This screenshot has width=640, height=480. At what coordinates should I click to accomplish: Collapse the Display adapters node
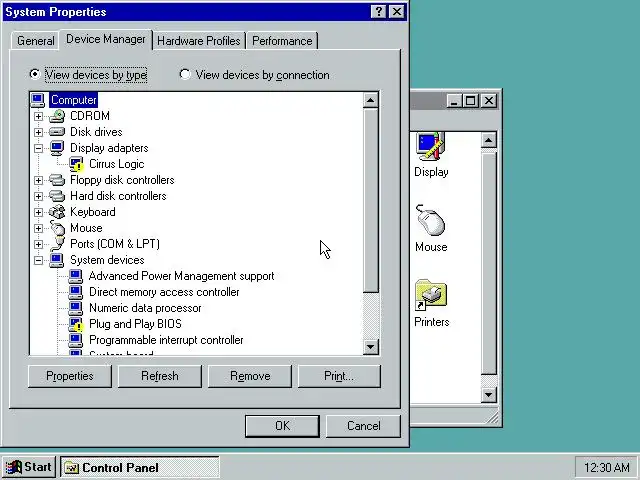tap(38, 148)
